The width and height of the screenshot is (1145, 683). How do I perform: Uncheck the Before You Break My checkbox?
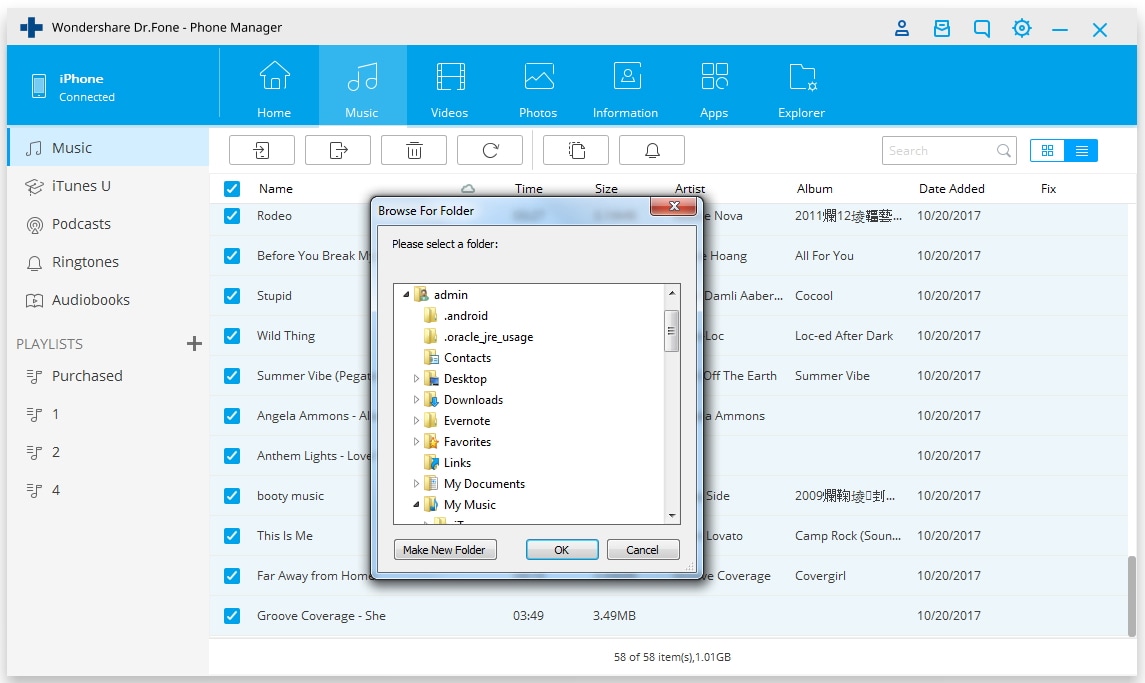(x=232, y=256)
